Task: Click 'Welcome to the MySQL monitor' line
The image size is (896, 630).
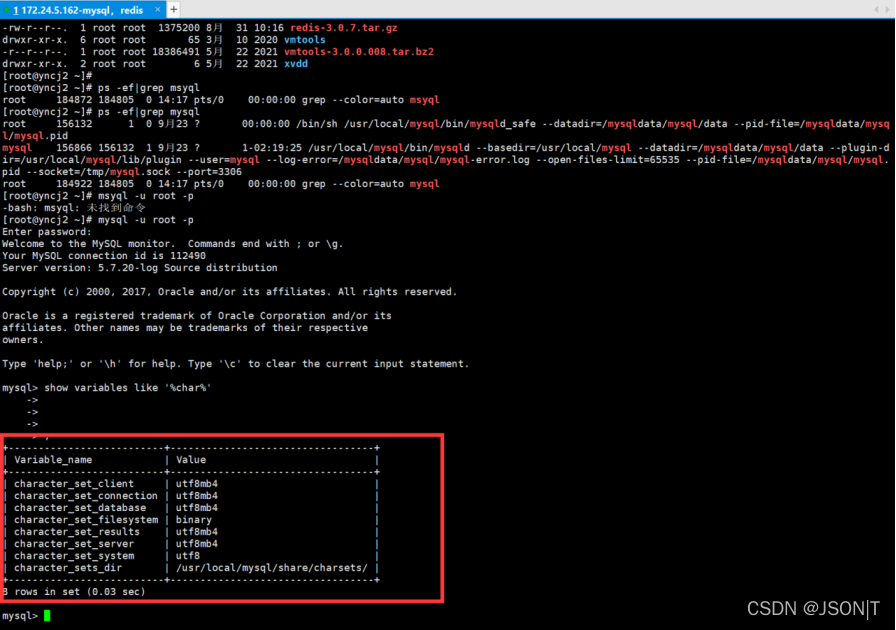Action: point(173,244)
